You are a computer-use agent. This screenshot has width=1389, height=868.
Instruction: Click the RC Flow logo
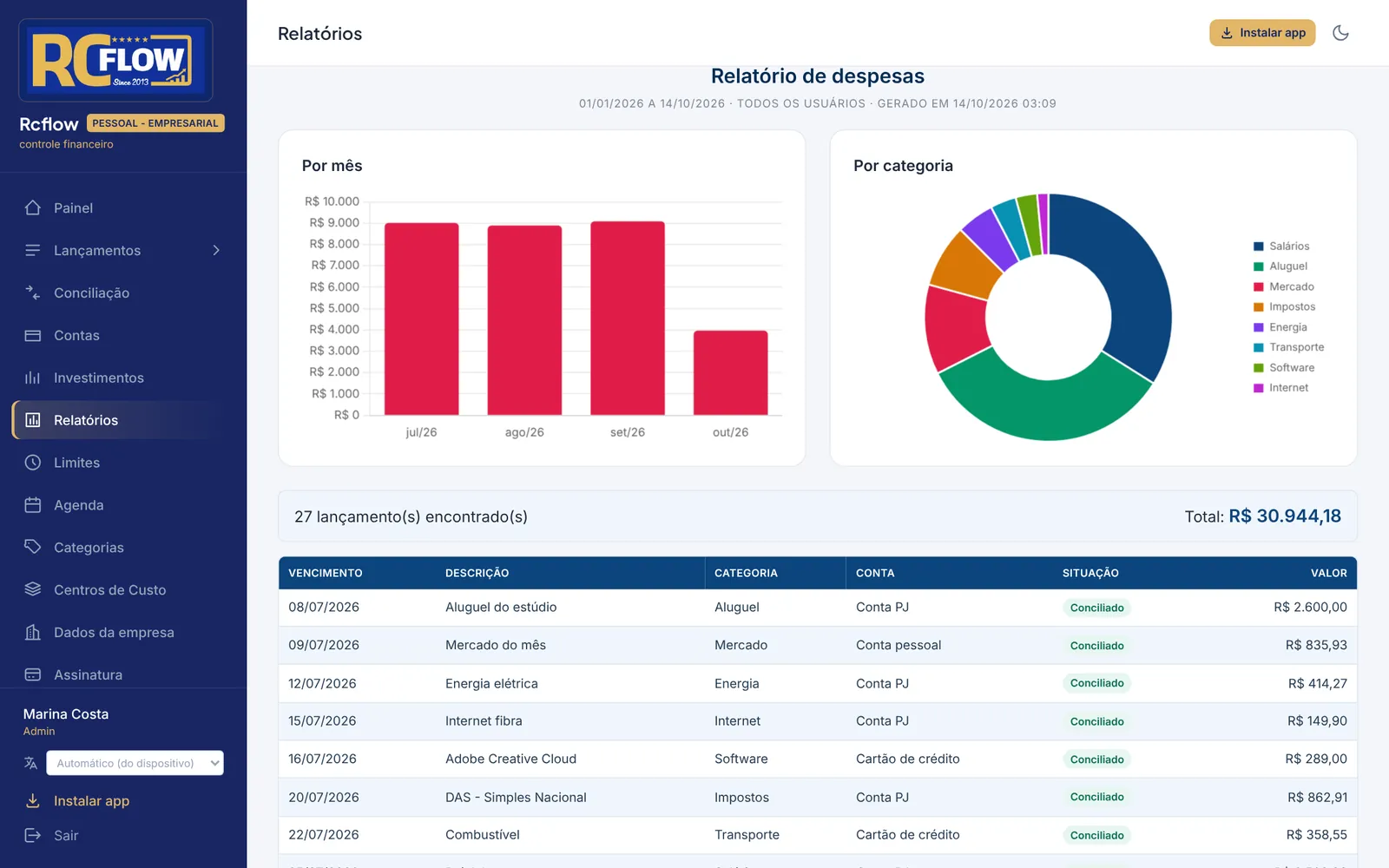tap(115, 61)
